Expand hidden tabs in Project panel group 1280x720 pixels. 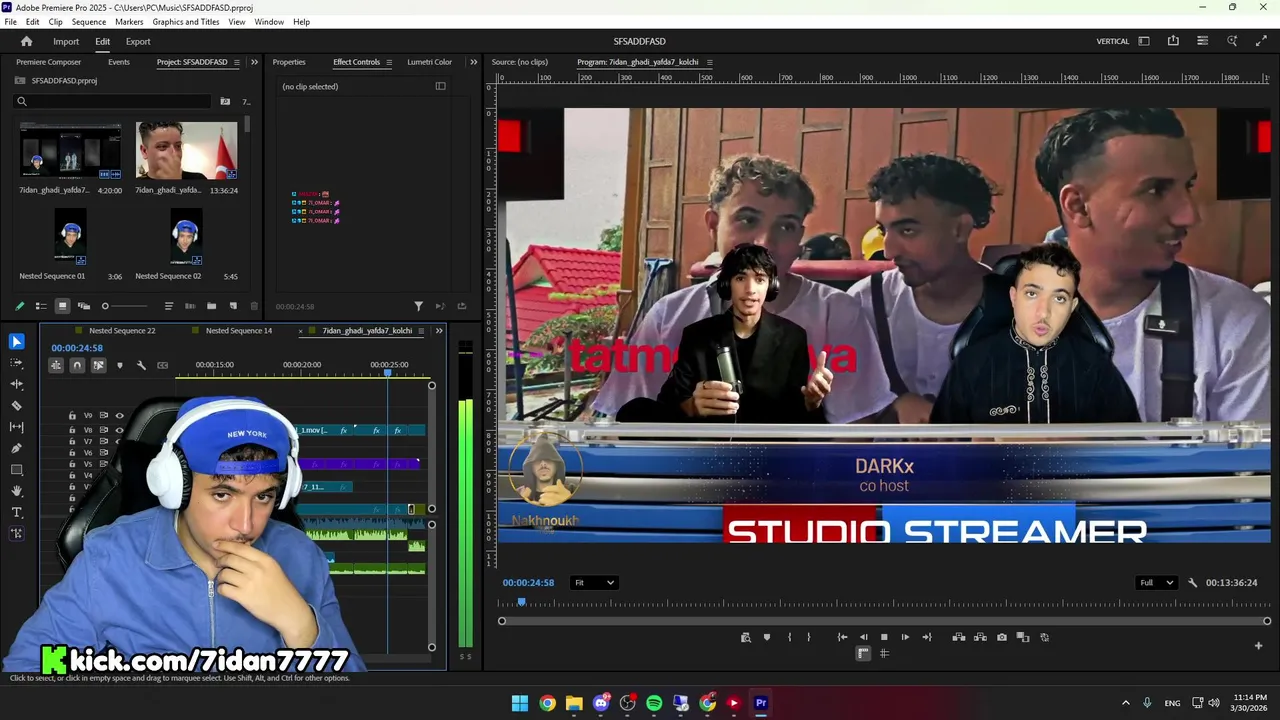pyautogui.click(x=254, y=62)
